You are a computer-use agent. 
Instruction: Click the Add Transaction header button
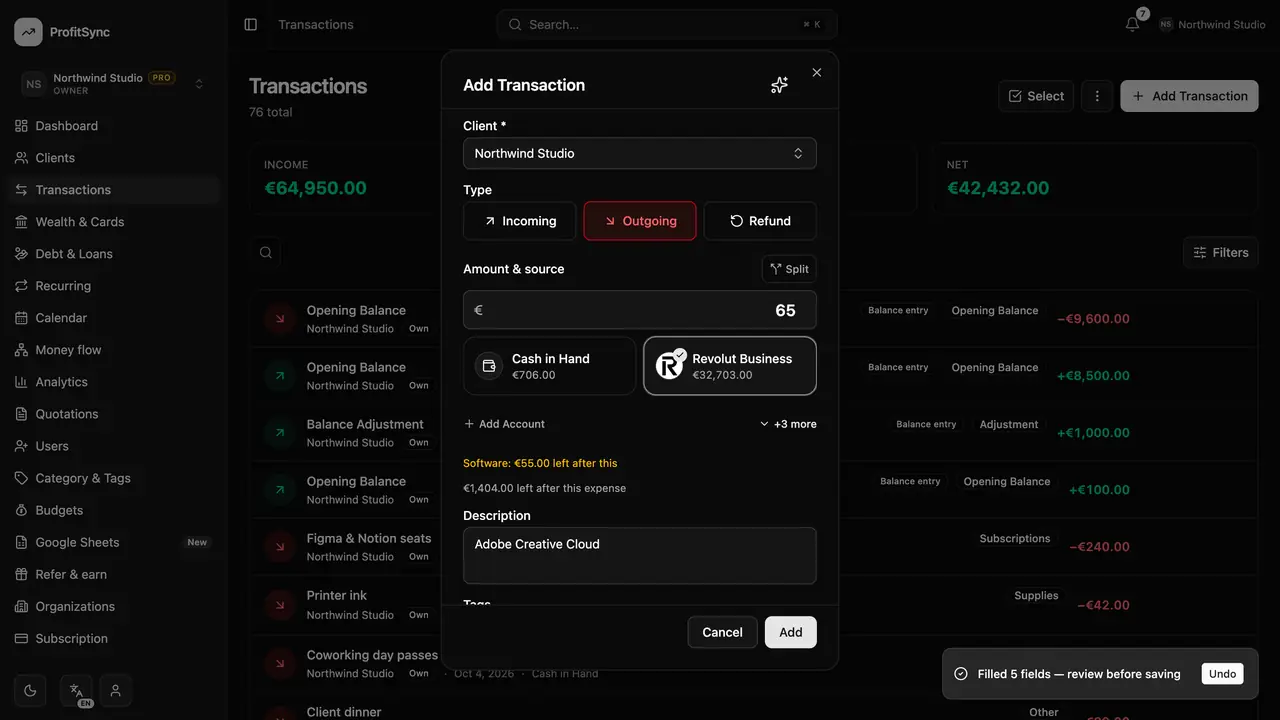tap(1189, 96)
